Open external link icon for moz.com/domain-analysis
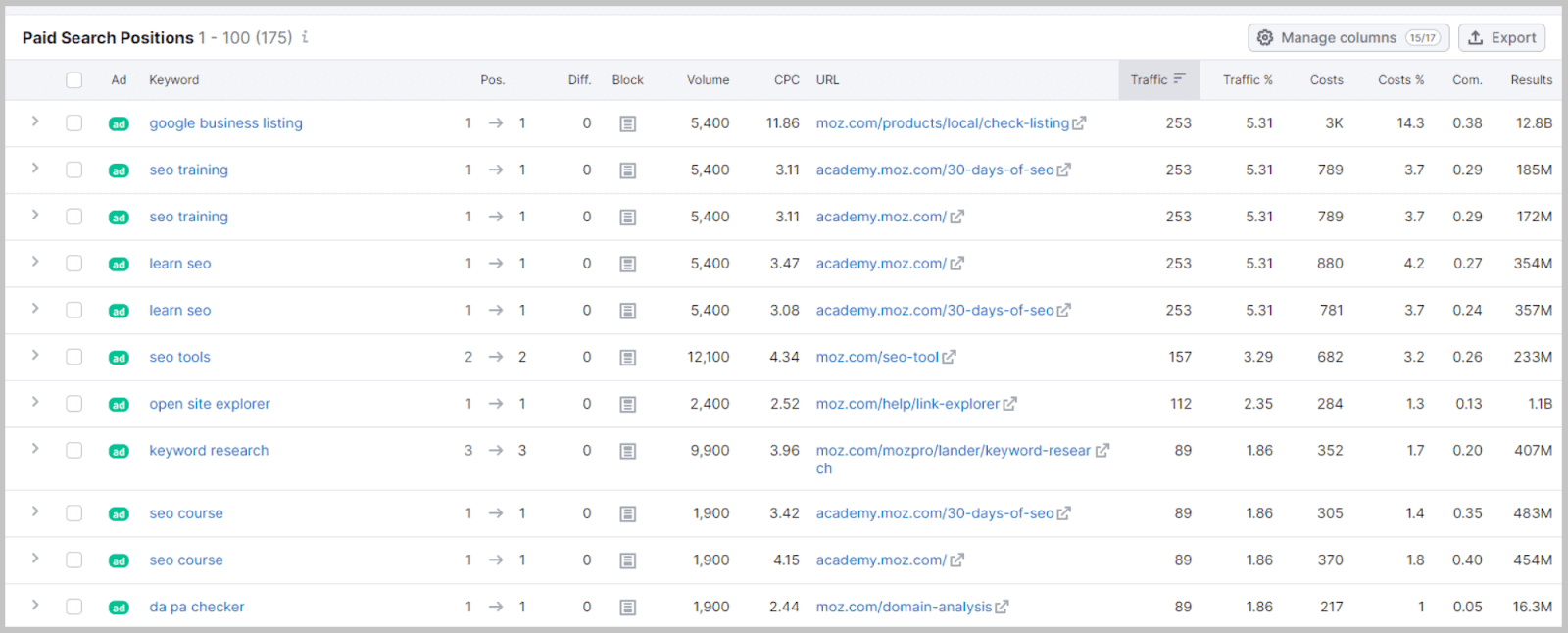Screen dimensions: 1568x633 (x=1002, y=607)
